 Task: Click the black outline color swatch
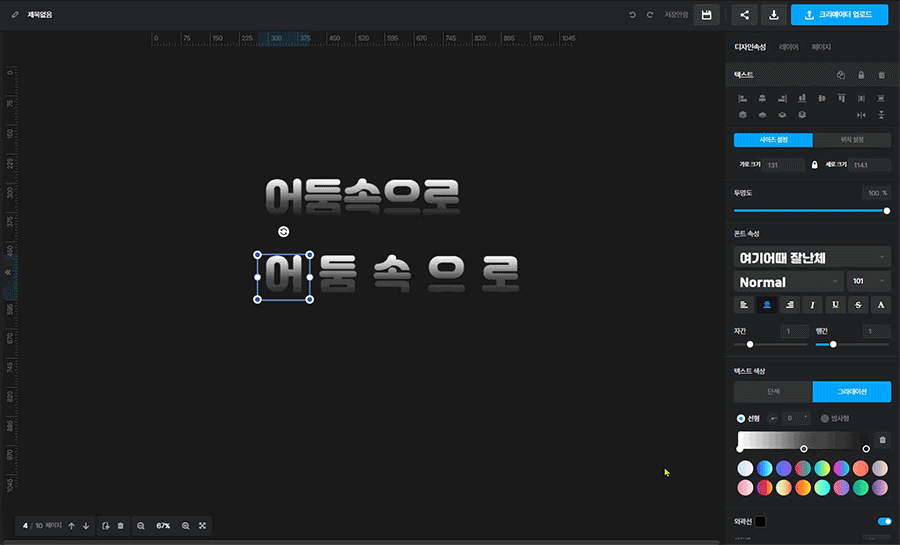click(760, 521)
